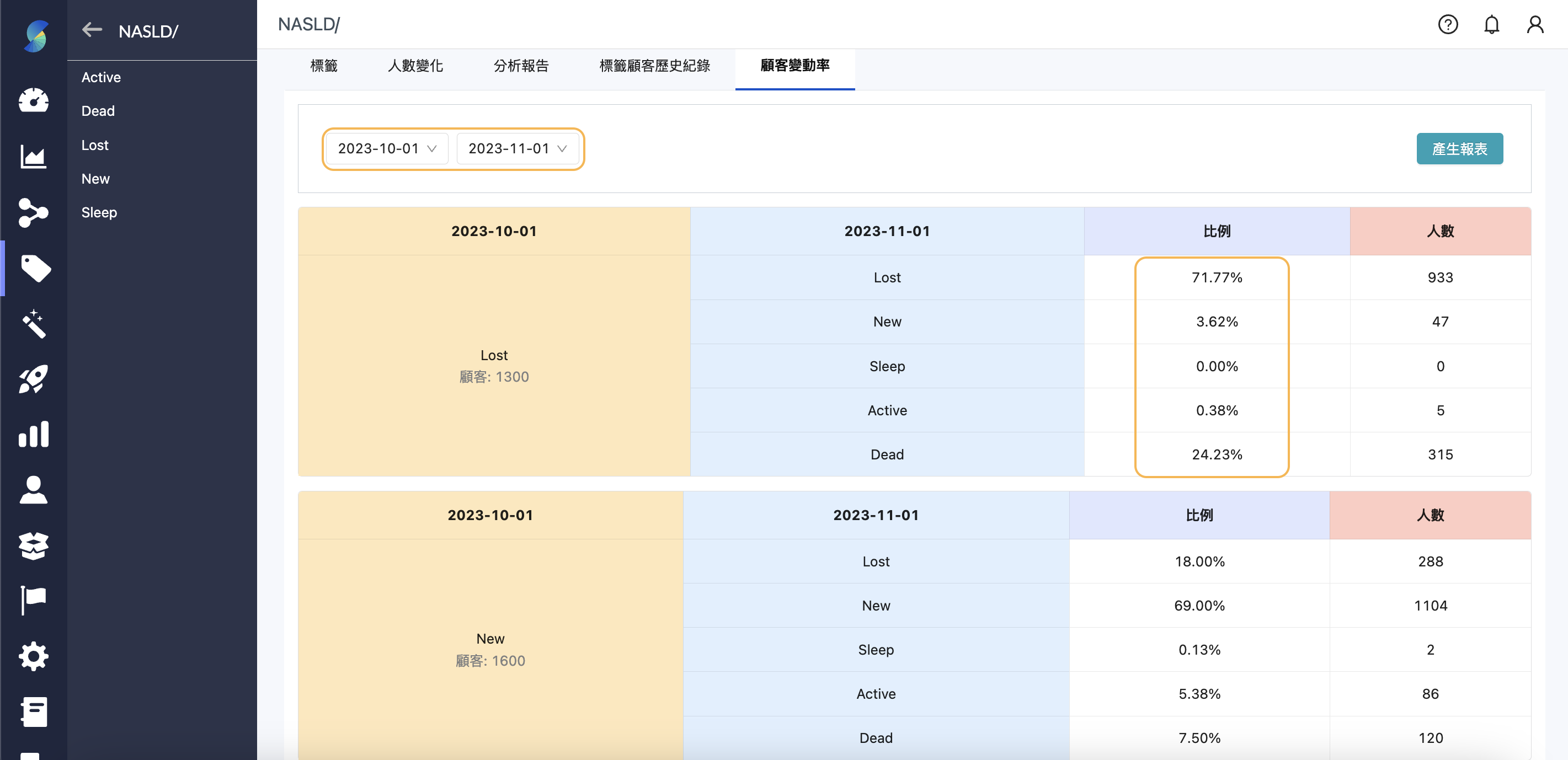Click the back arrow beside NASLD/

click(92, 29)
